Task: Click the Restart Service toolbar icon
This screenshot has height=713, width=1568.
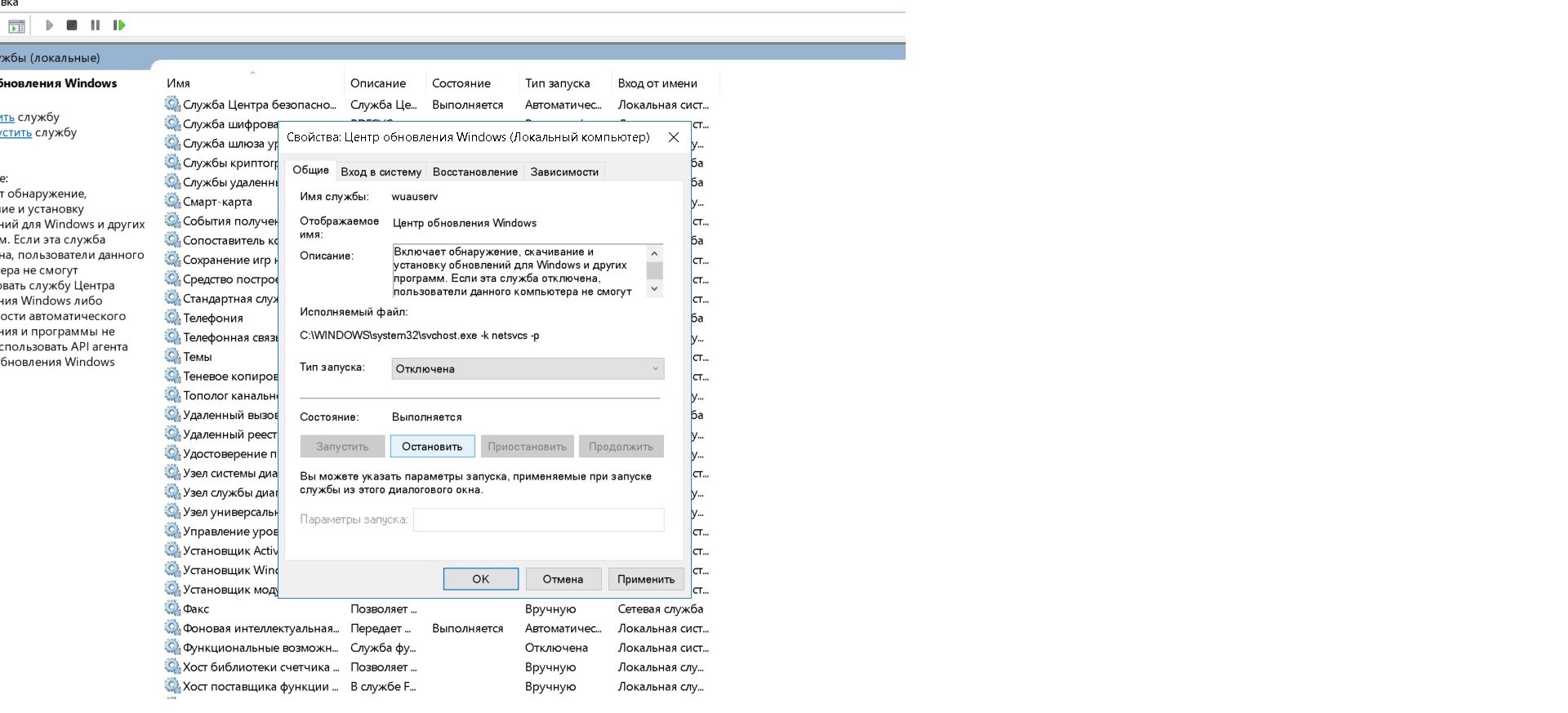Action: 119,25
